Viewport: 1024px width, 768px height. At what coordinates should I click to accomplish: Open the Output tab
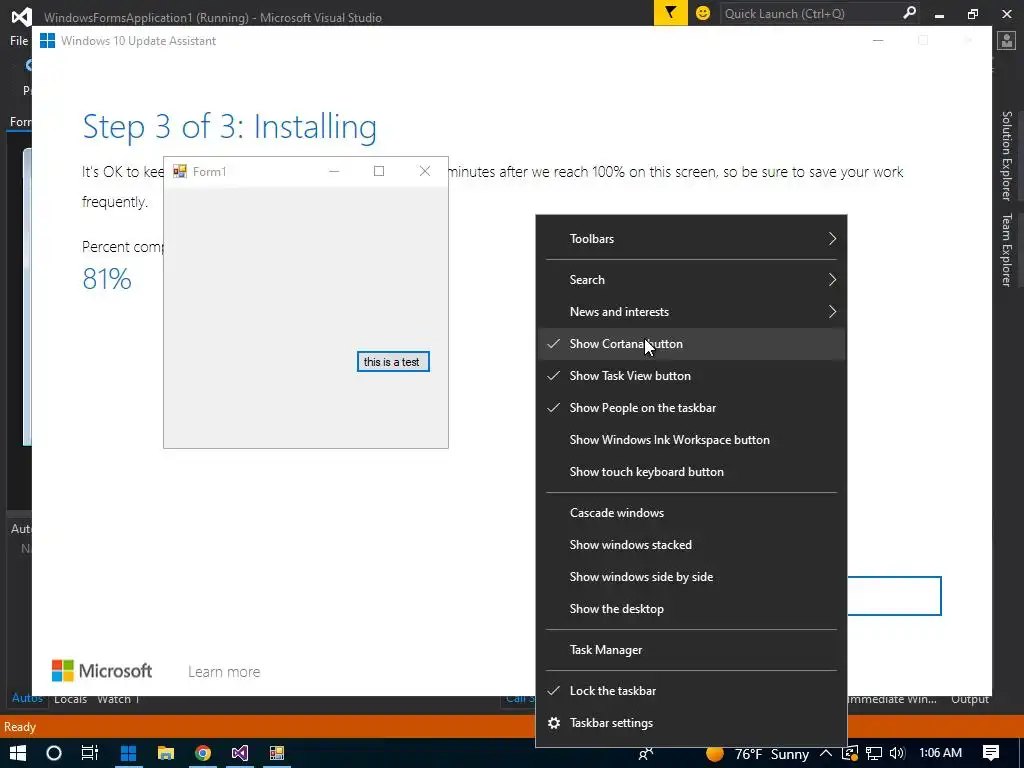pyautogui.click(x=969, y=699)
